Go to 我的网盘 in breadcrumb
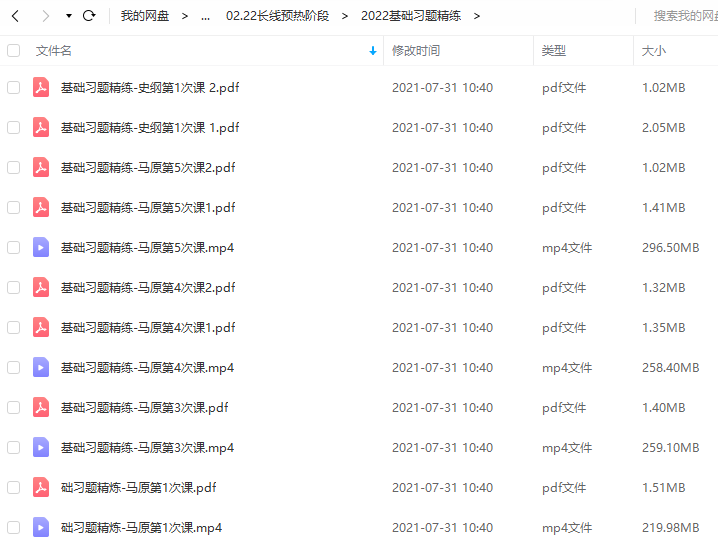Viewport: 718px width, 541px height. [x=145, y=16]
